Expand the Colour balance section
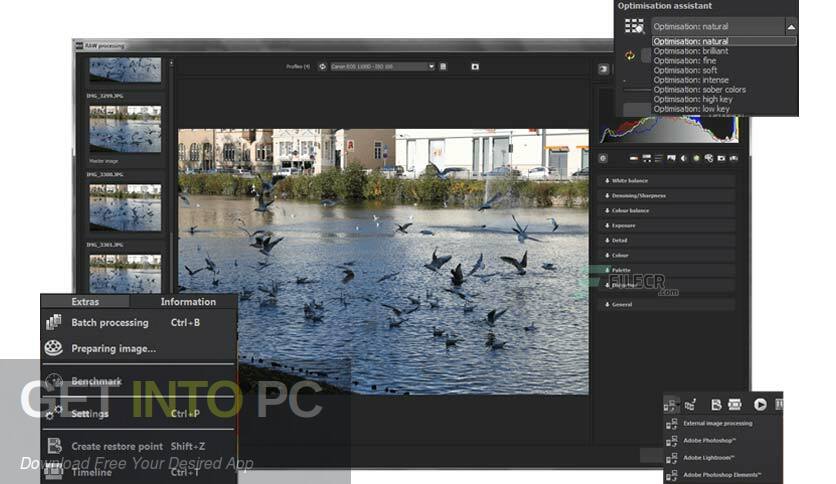Screen dimensions: 836x484 click(x=666, y=211)
